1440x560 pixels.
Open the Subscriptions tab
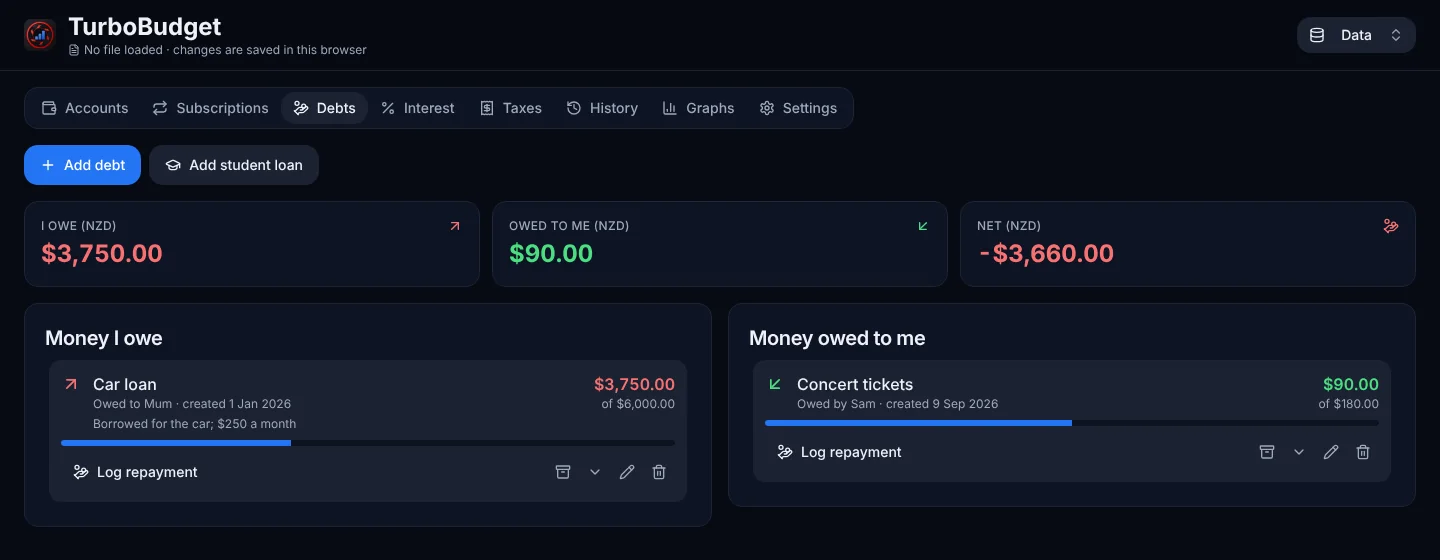click(x=210, y=108)
